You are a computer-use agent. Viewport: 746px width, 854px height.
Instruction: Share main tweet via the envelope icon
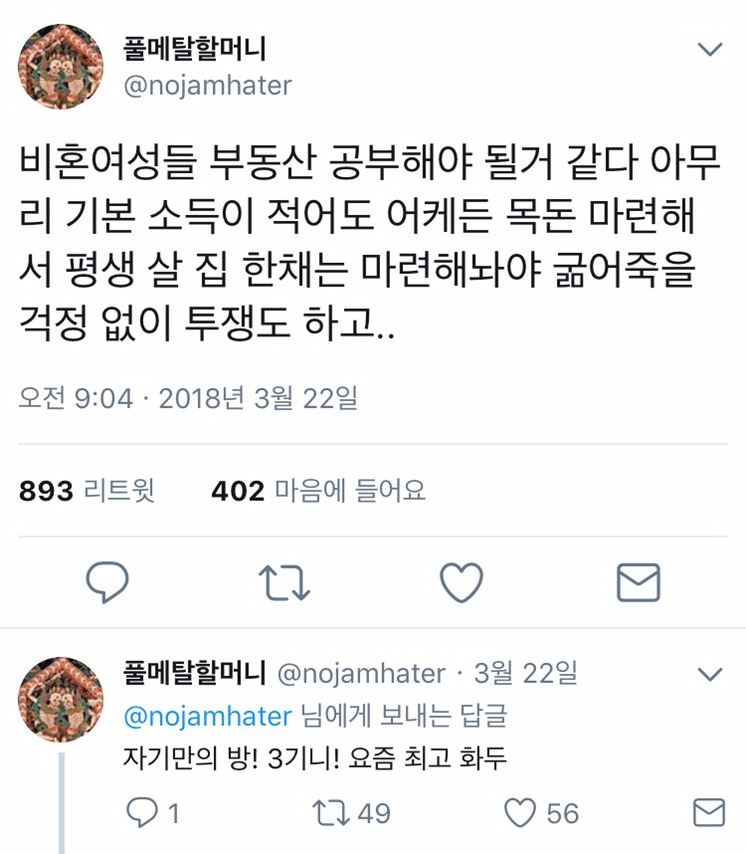638,582
